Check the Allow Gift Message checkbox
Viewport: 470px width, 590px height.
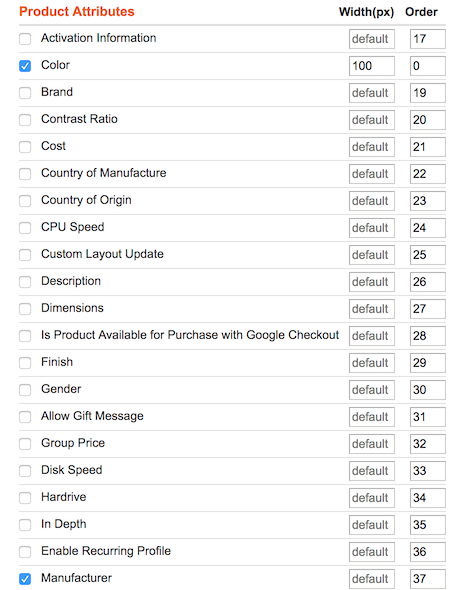click(x=25, y=417)
